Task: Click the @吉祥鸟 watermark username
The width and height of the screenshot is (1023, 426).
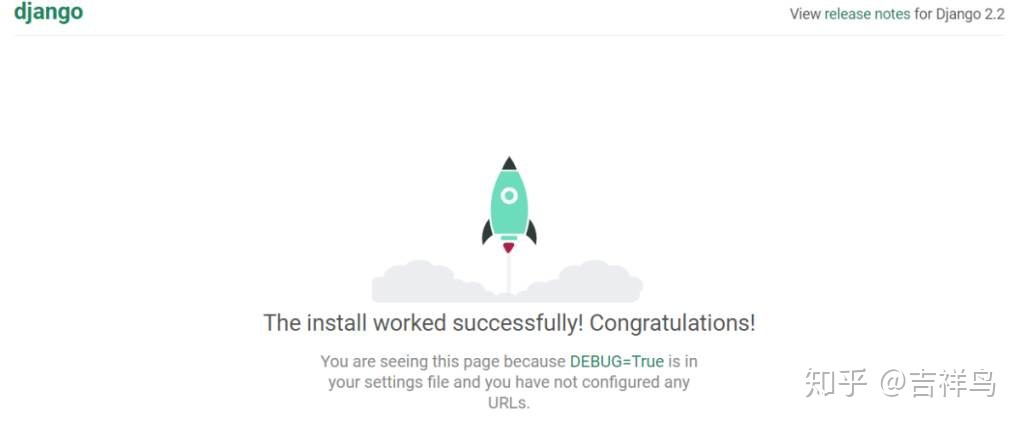Action: [938, 383]
